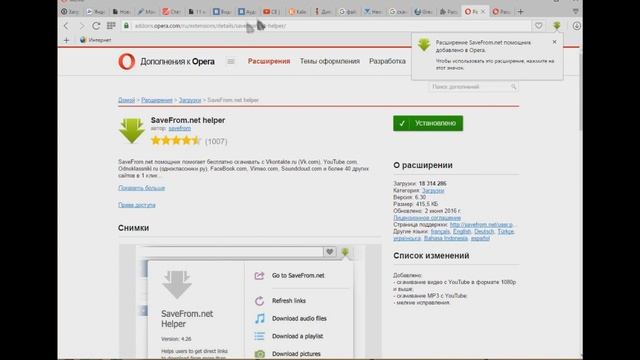
Task: Go back with the browser back arrow
Action: pyautogui.click(x=66, y=26)
